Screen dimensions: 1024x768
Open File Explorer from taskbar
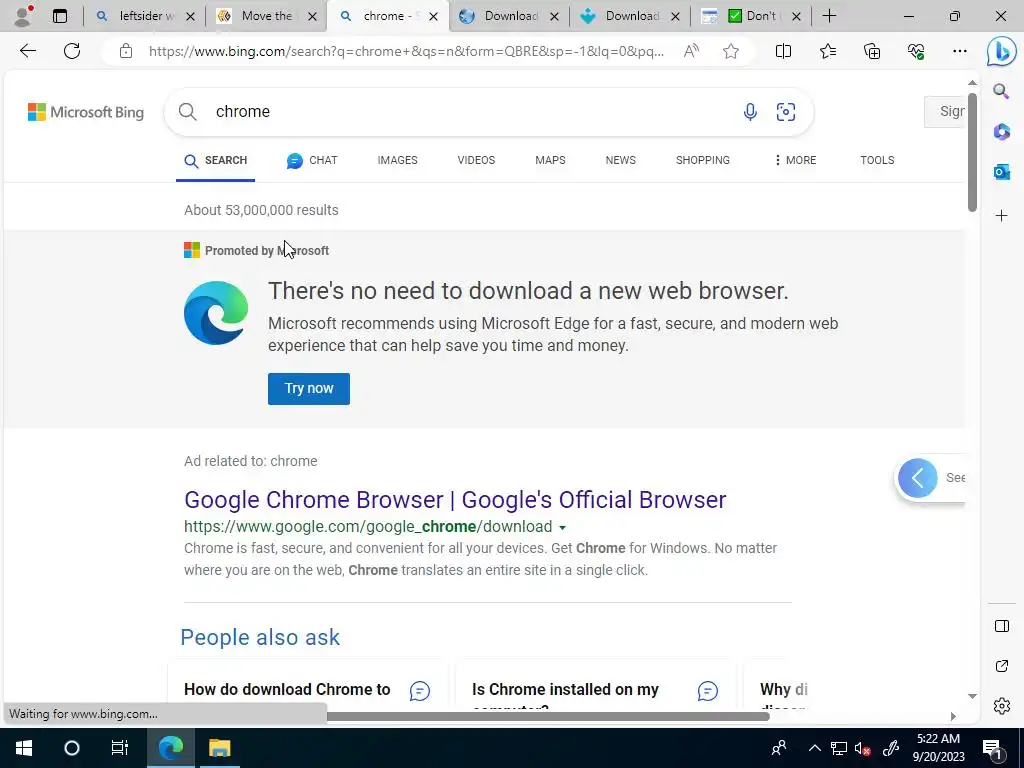click(219, 748)
